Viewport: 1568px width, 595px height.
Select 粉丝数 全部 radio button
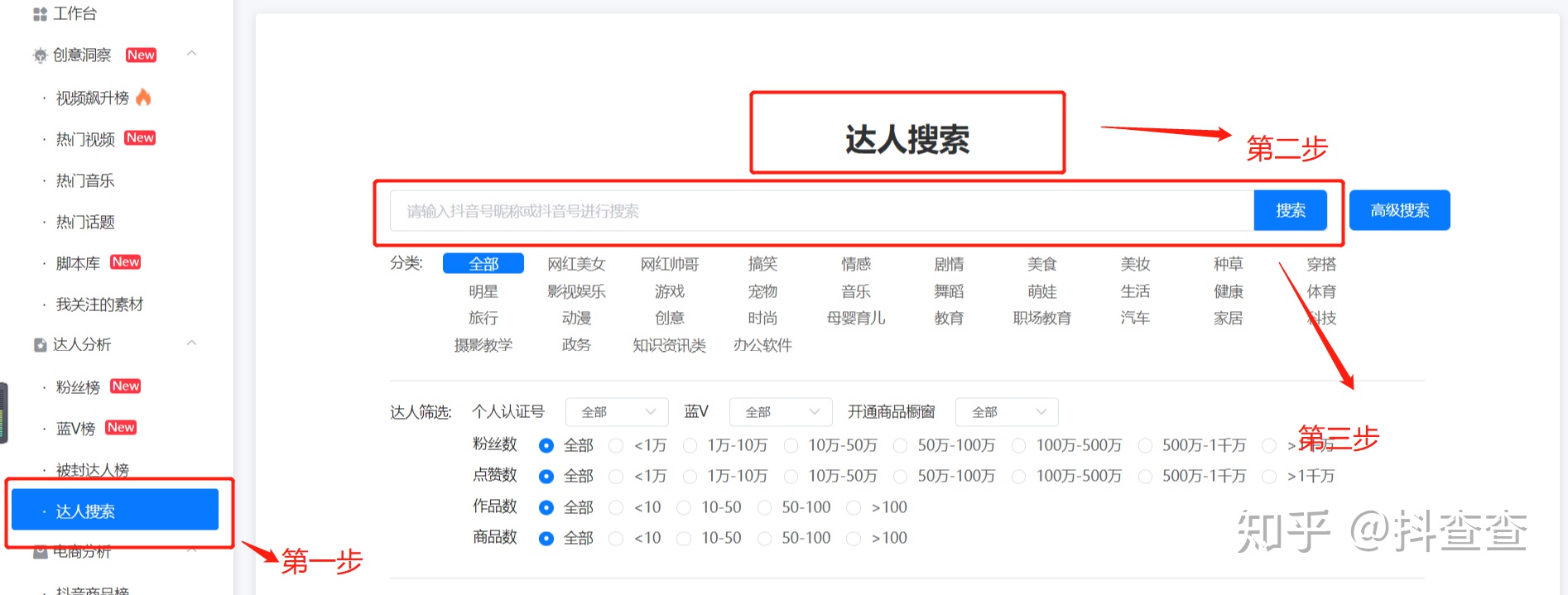(x=546, y=445)
